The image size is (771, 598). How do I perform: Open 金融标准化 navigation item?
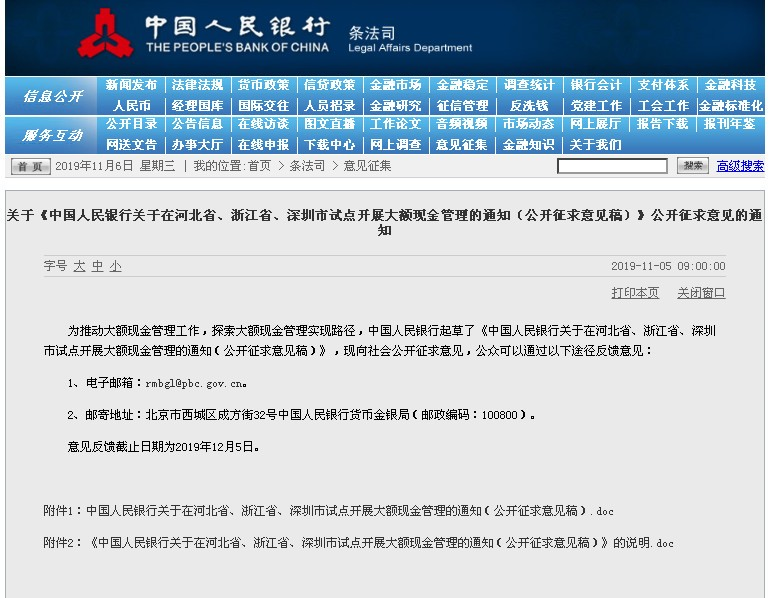coord(731,106)
